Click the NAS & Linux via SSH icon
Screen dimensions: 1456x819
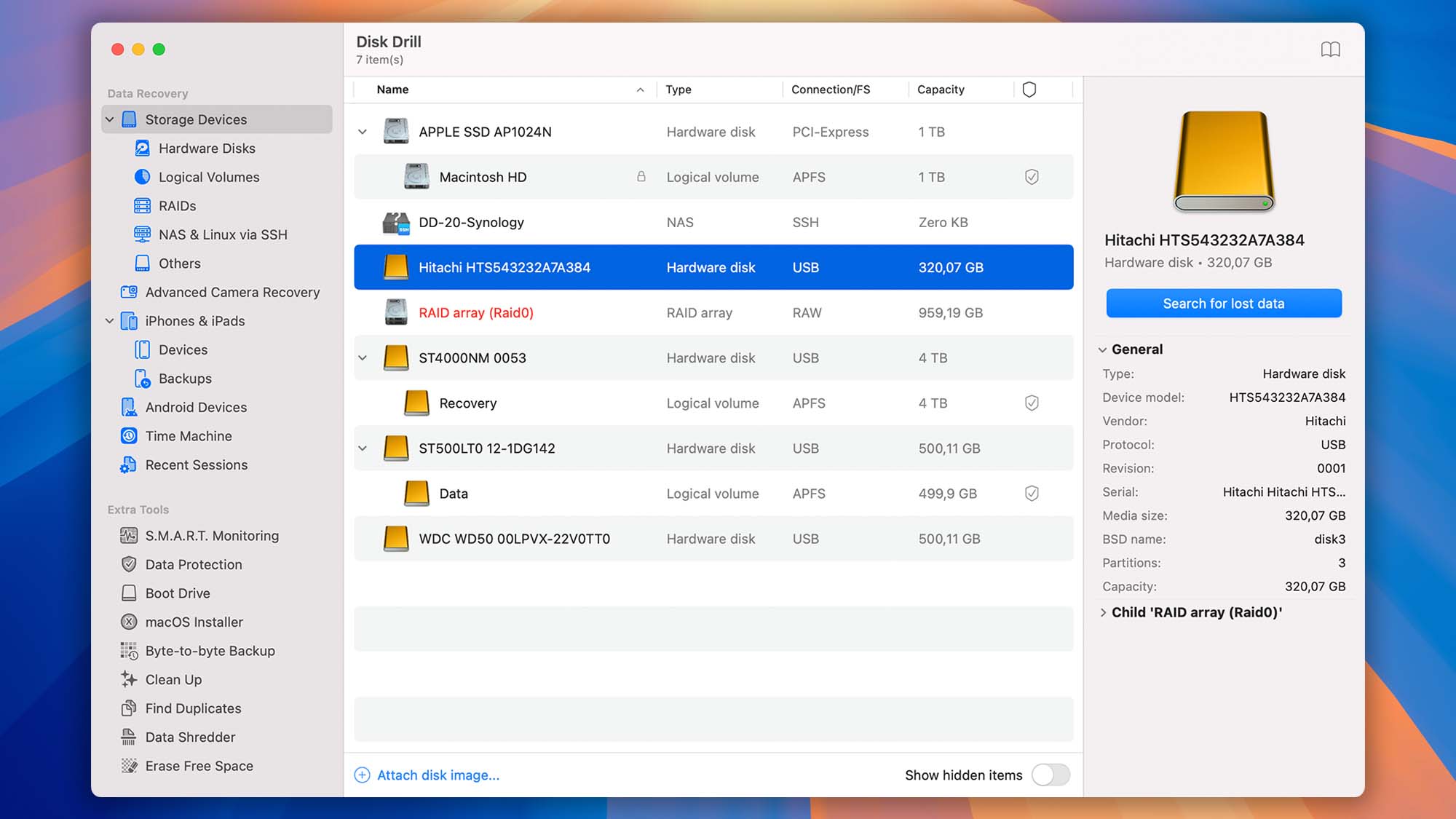pos(143,234)
